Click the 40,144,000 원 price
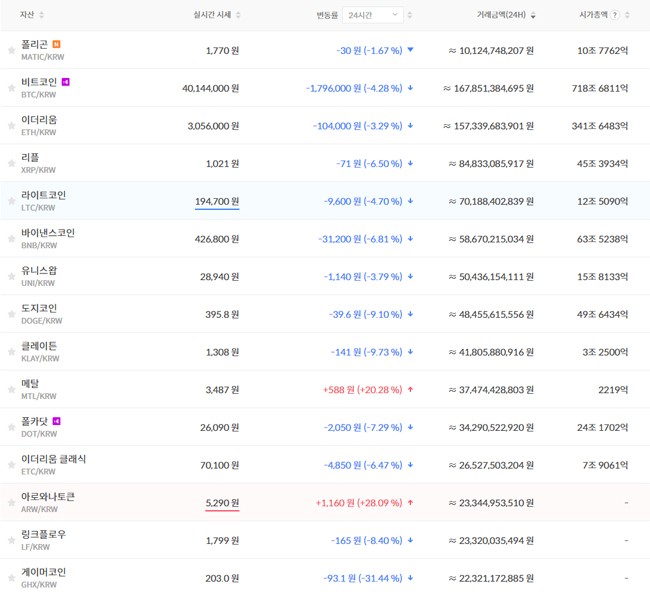 [x=211, y=88]
